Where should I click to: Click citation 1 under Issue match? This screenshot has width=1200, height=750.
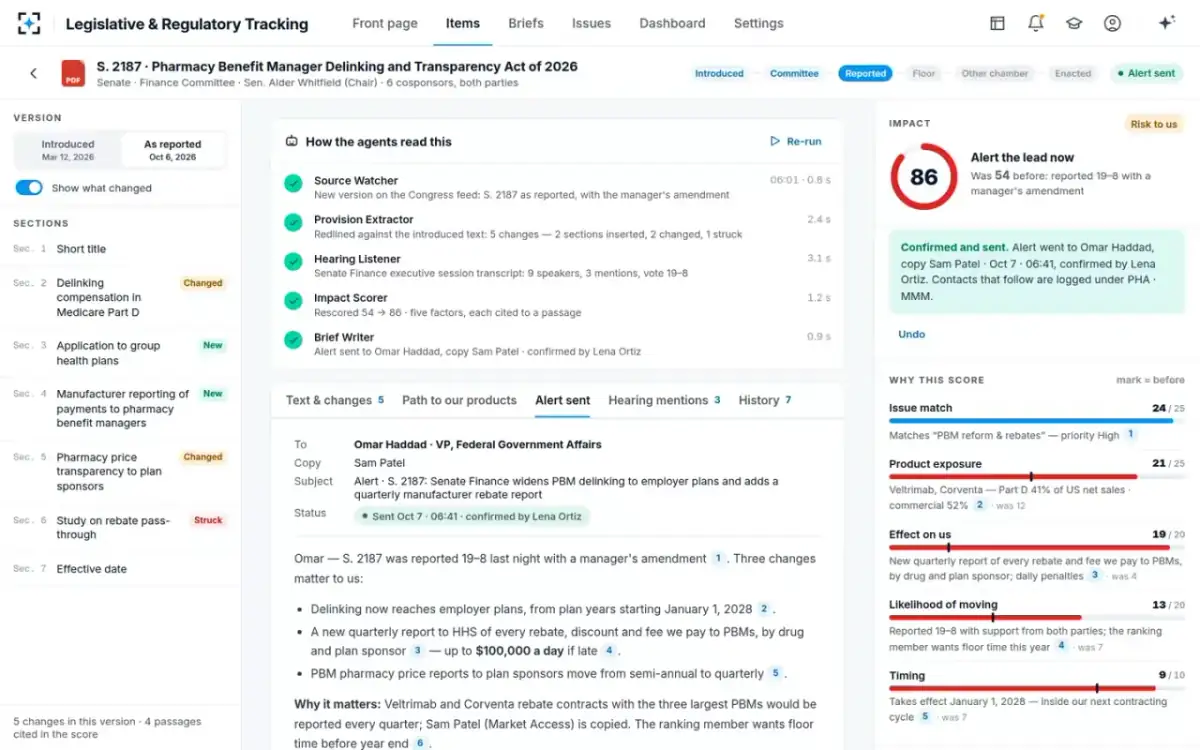[x=1131, y=435]
